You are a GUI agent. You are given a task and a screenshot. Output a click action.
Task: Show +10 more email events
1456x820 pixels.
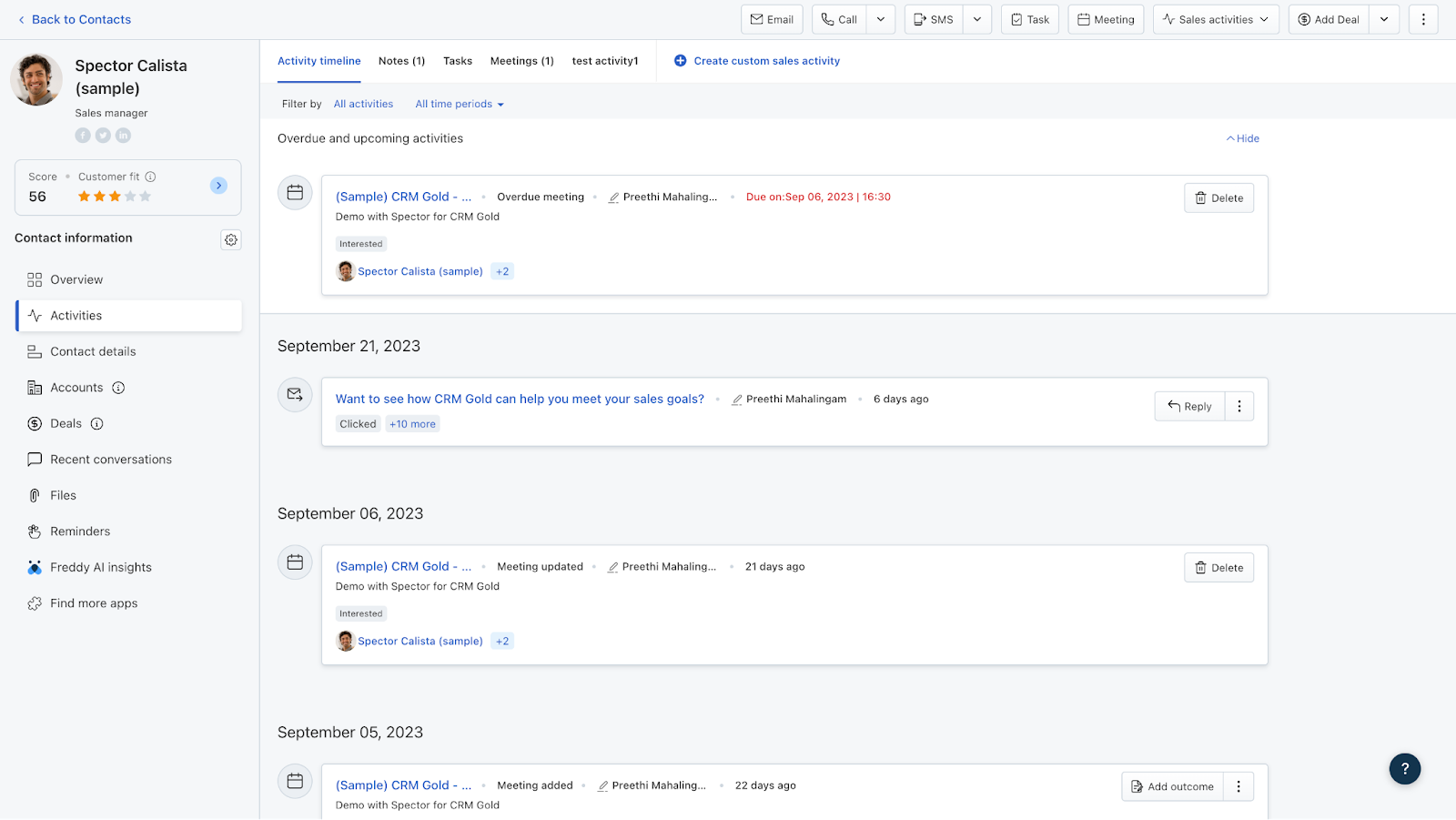tap(412, 424)
